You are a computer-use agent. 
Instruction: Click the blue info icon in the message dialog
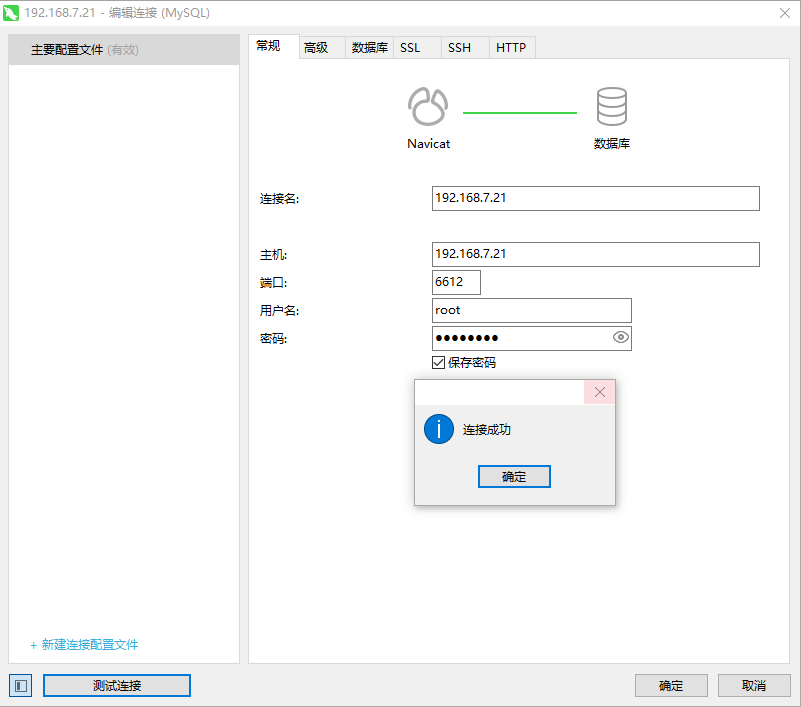[x=439, y=429]
